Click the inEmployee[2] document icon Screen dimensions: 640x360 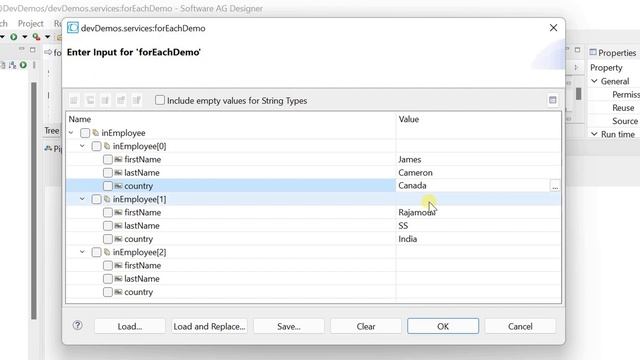point(107,252)
